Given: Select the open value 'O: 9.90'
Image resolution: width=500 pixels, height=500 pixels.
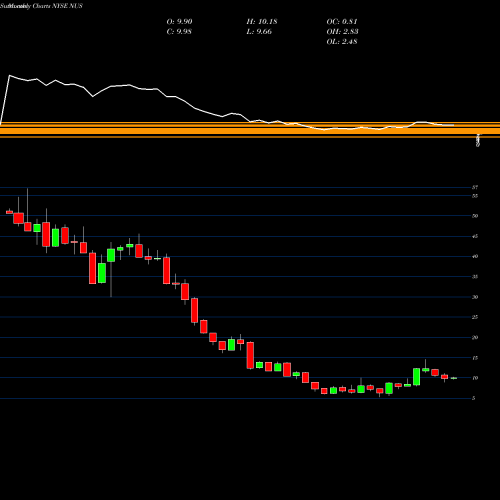Looking at the screenshot, I should [x=179, y=22].
